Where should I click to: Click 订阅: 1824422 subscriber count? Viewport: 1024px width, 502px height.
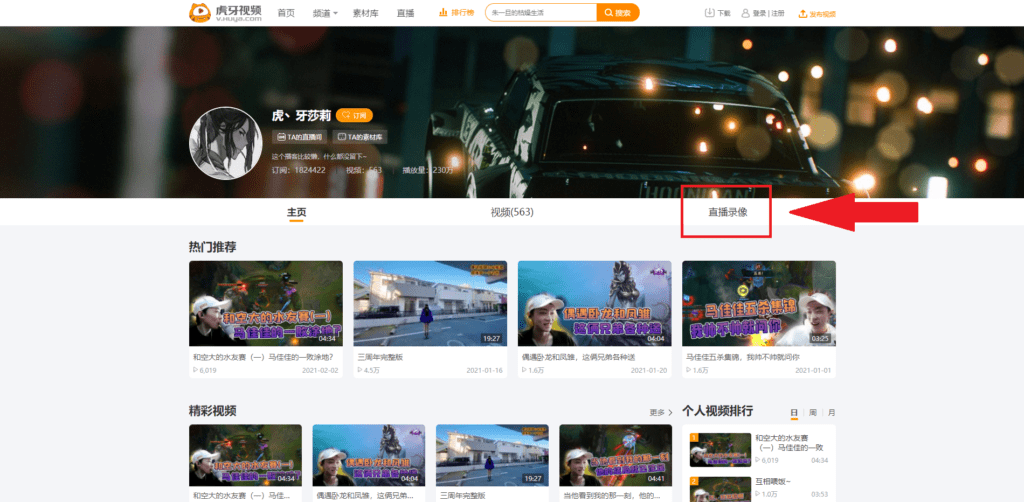(x=298, y=170)
